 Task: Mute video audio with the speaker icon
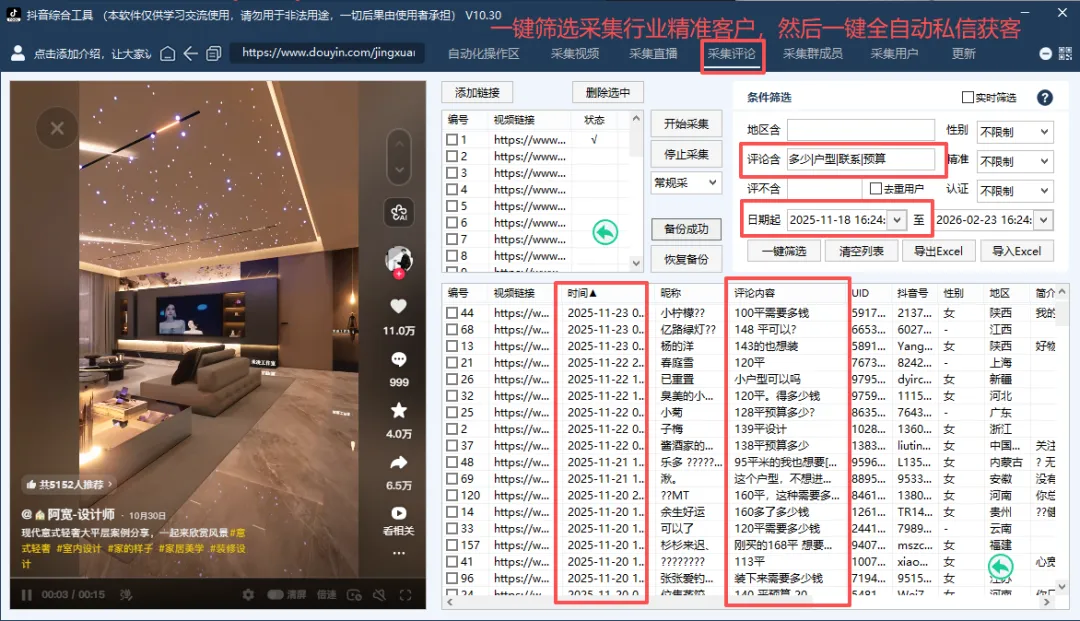[379, 595]
